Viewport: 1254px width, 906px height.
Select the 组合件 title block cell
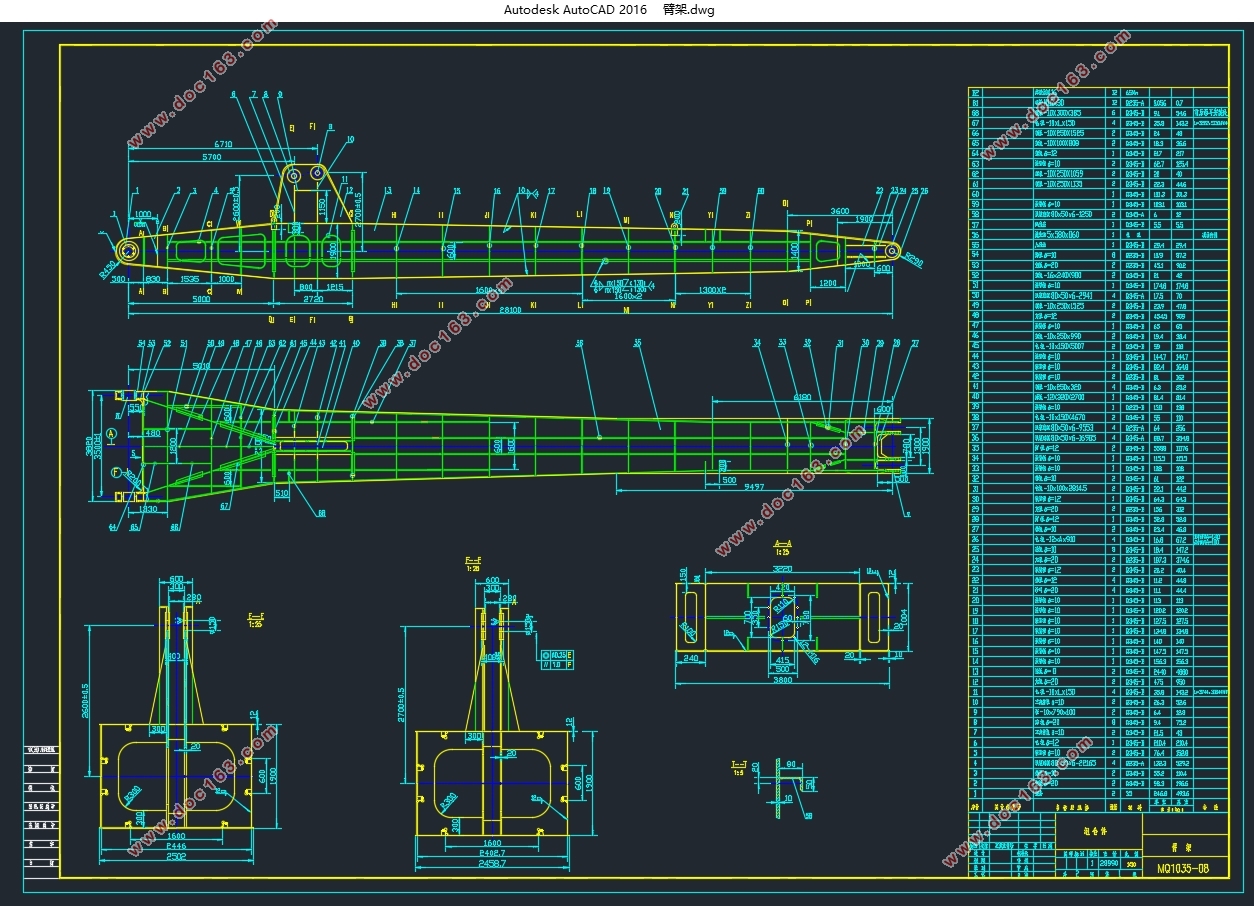tap(1097, 829)
